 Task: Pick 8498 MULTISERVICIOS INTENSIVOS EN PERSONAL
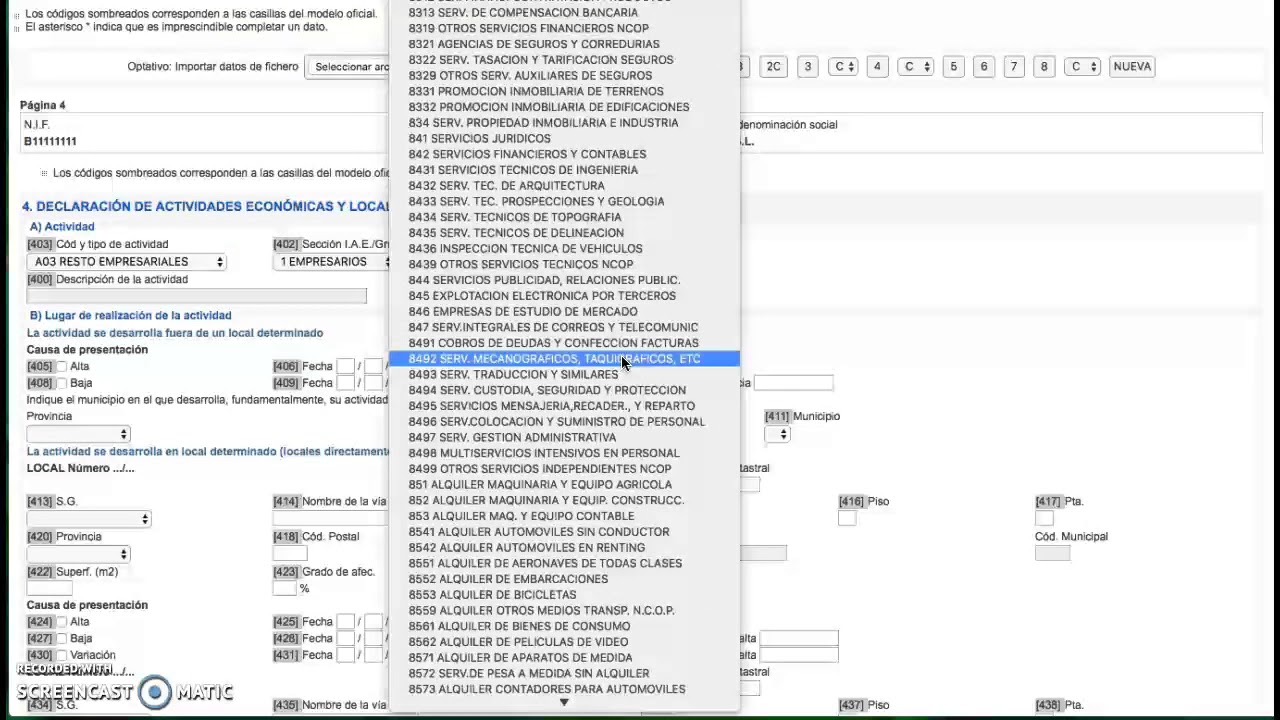tap(564, 453)
